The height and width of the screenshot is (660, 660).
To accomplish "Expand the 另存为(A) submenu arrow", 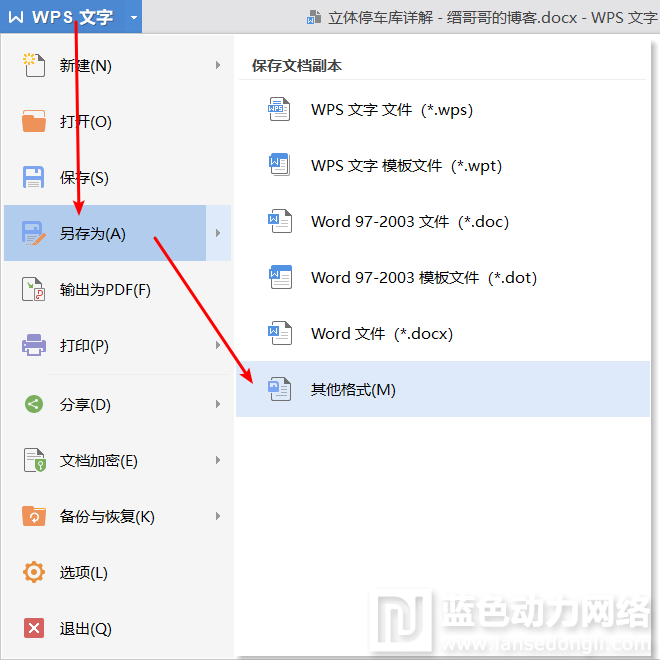I will click(218, 234).
